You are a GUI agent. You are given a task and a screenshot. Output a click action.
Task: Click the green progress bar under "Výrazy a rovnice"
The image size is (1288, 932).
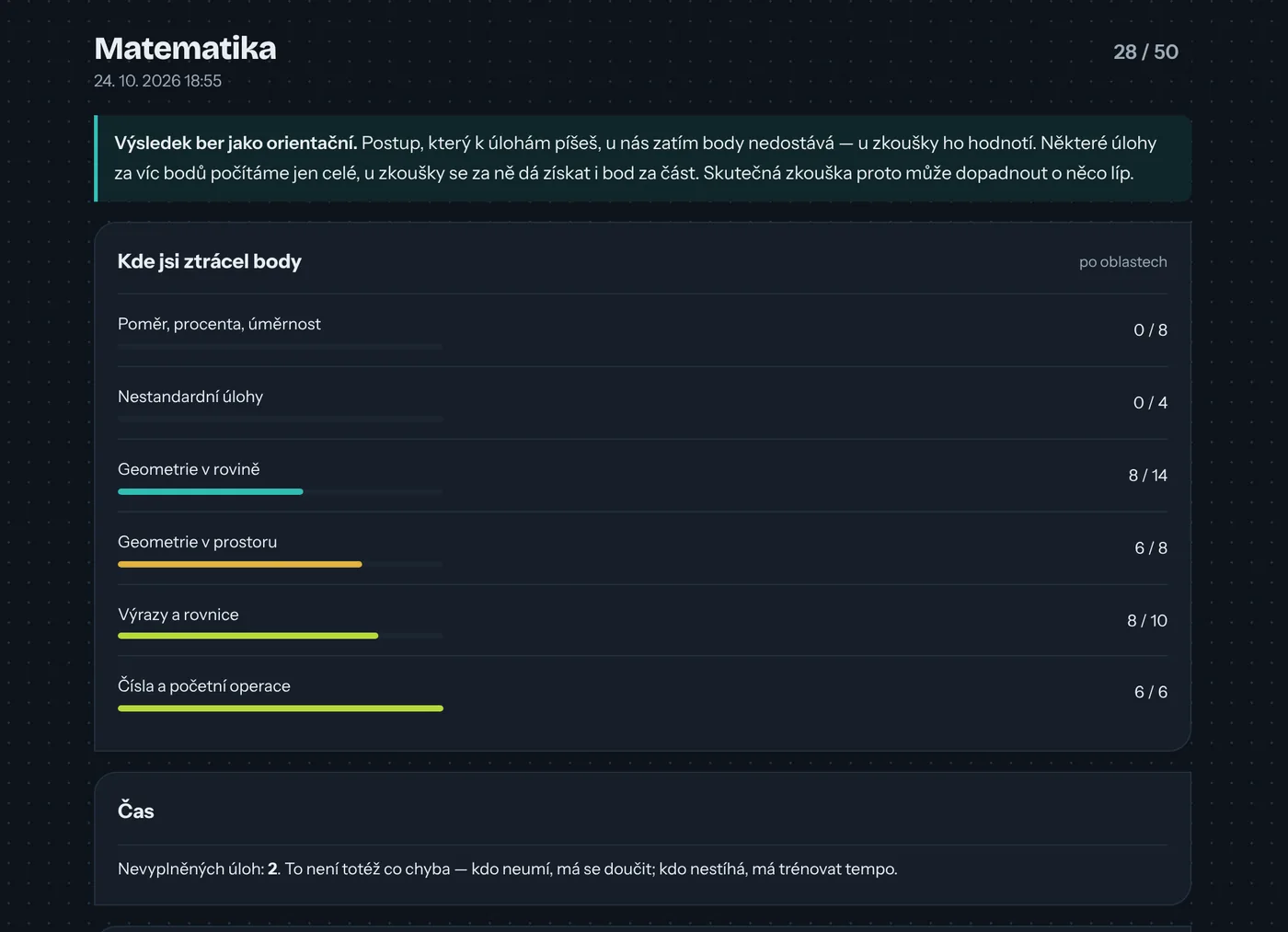pyautogui.click(x=248, y=636)
